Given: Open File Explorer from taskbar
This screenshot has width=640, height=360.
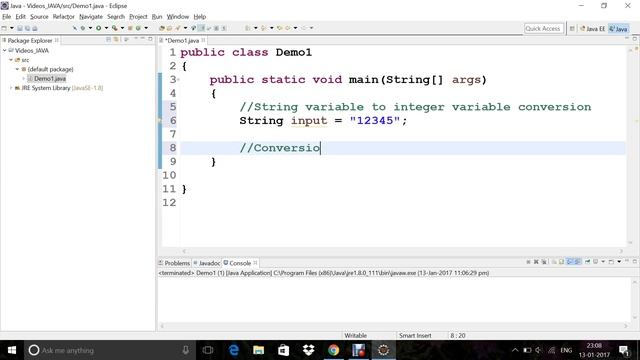Looking at the screenshot, I should click(x=258, y=350).
